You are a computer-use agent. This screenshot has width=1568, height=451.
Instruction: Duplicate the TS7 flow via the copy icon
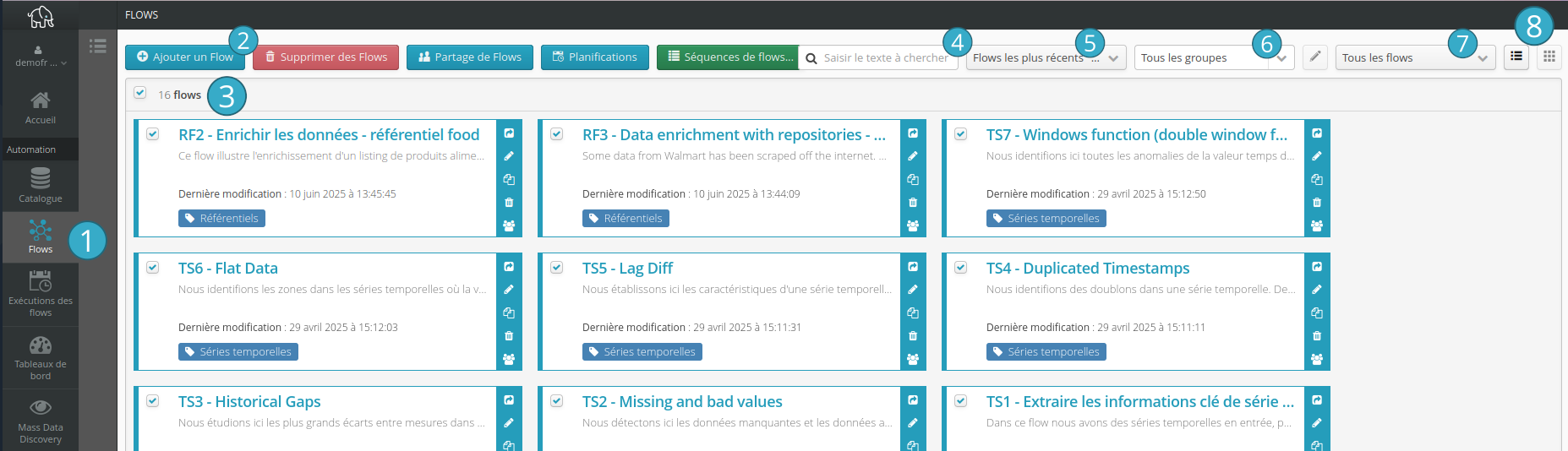[x=1317, y=179]
